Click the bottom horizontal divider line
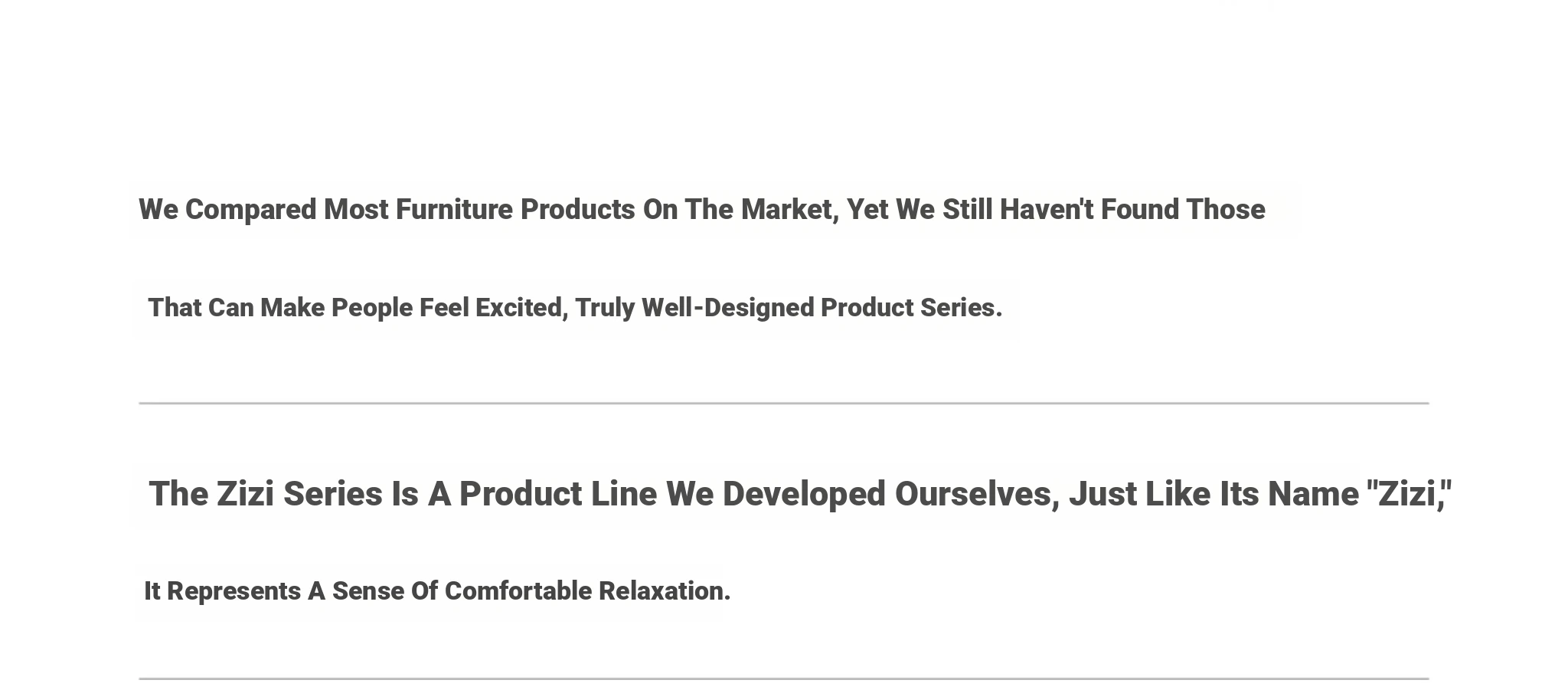Image resolution: width=1568 pixels, height=690 pixels. click(784, 679)
